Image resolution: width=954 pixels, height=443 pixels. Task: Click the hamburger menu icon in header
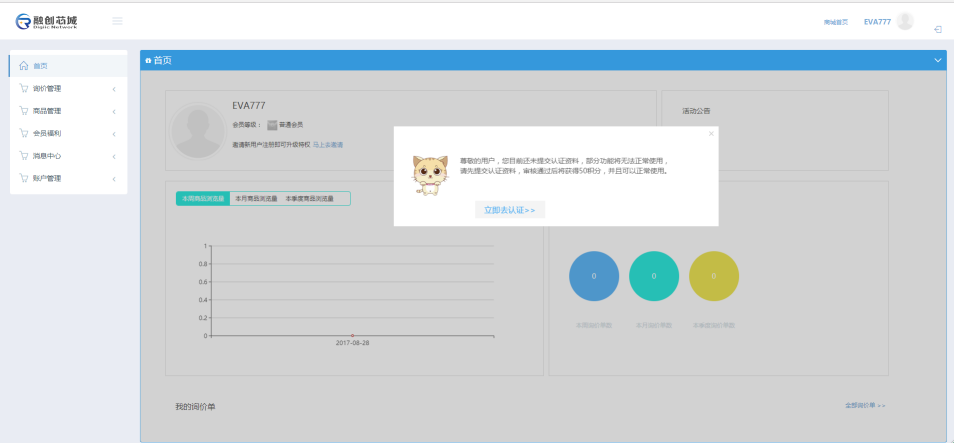(x=117, y=21)
